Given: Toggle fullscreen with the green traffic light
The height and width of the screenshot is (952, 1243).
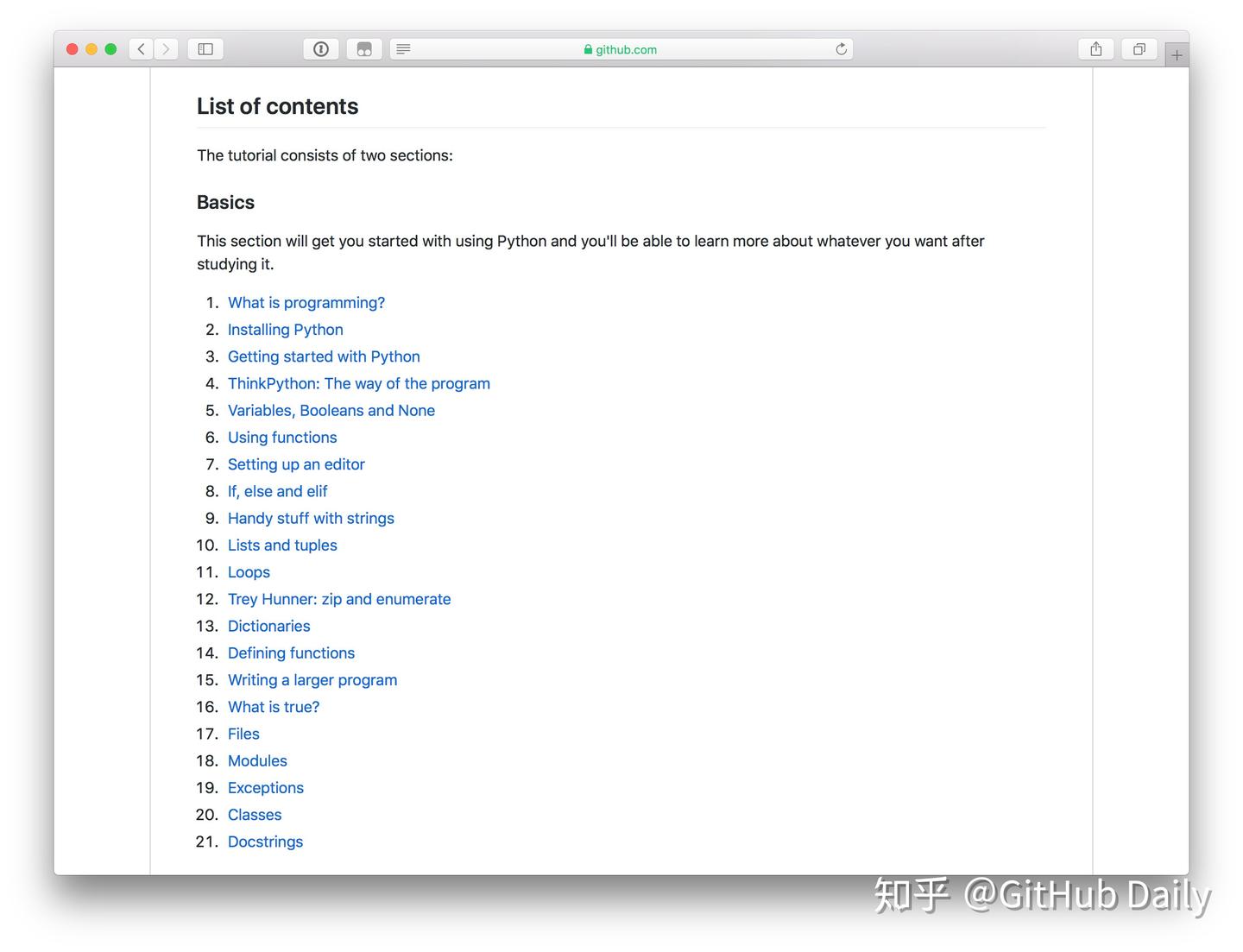Looking at the screenshot, I should click(110, 48).
